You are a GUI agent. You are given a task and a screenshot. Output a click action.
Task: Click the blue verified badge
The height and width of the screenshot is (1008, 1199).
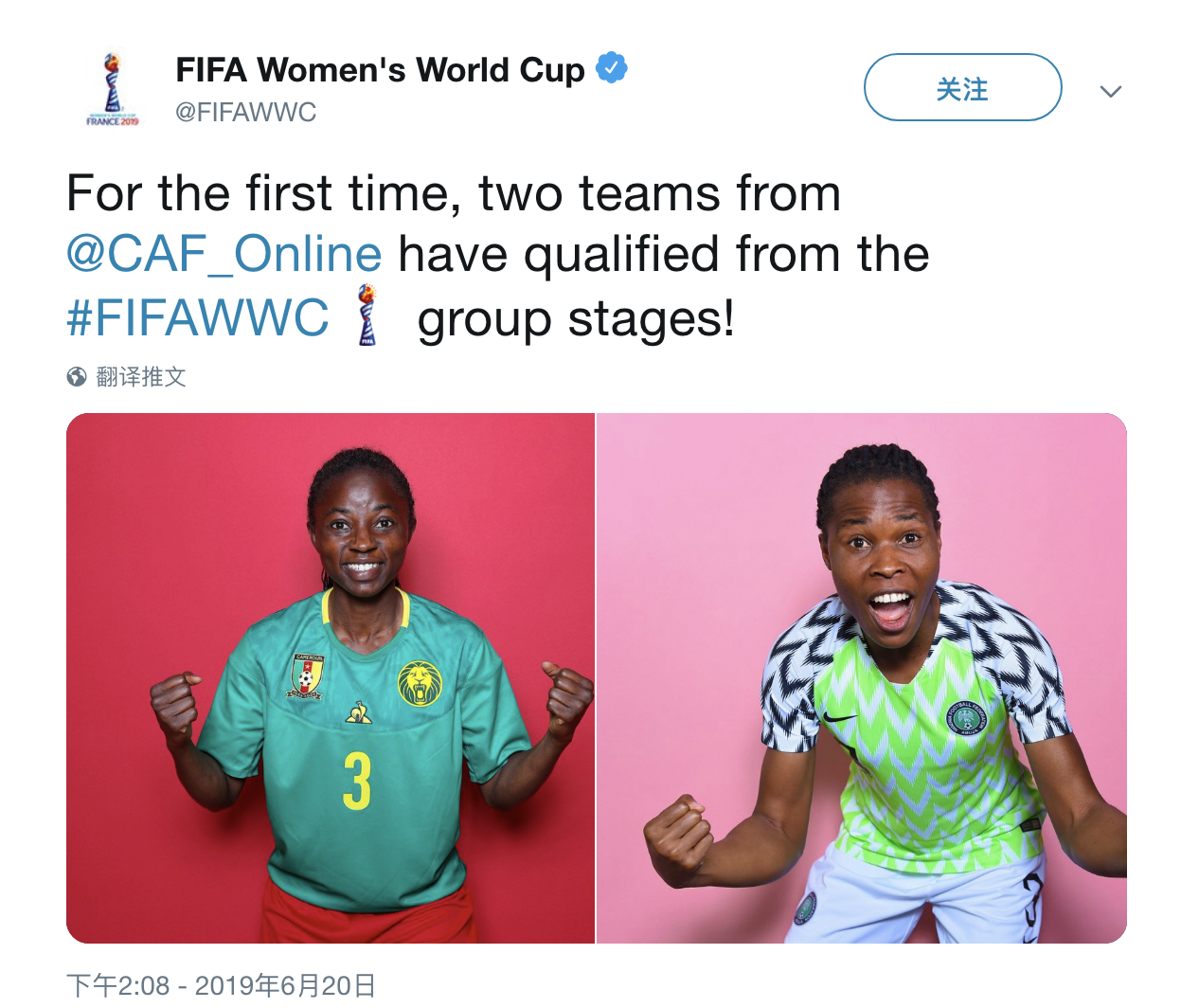click(x=612, y=68)
